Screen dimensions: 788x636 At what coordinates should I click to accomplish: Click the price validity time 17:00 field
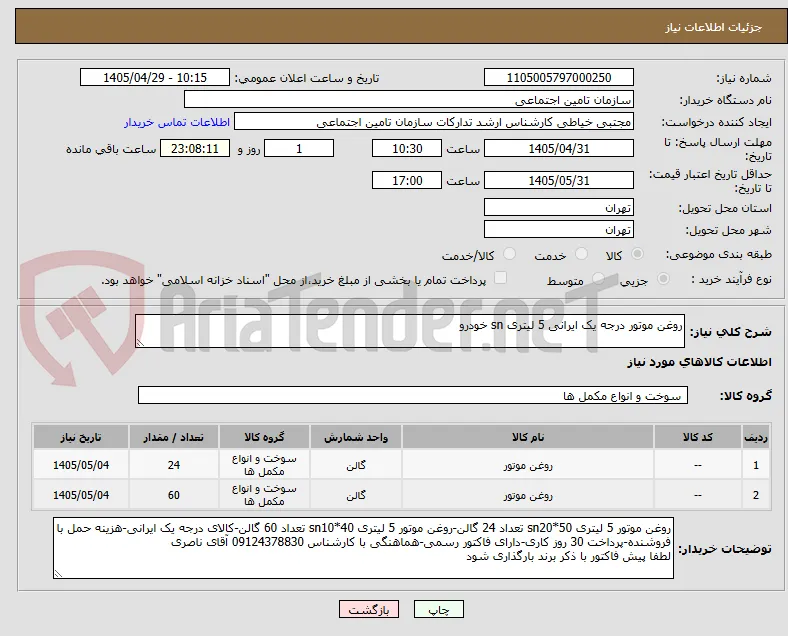(407, 180)
